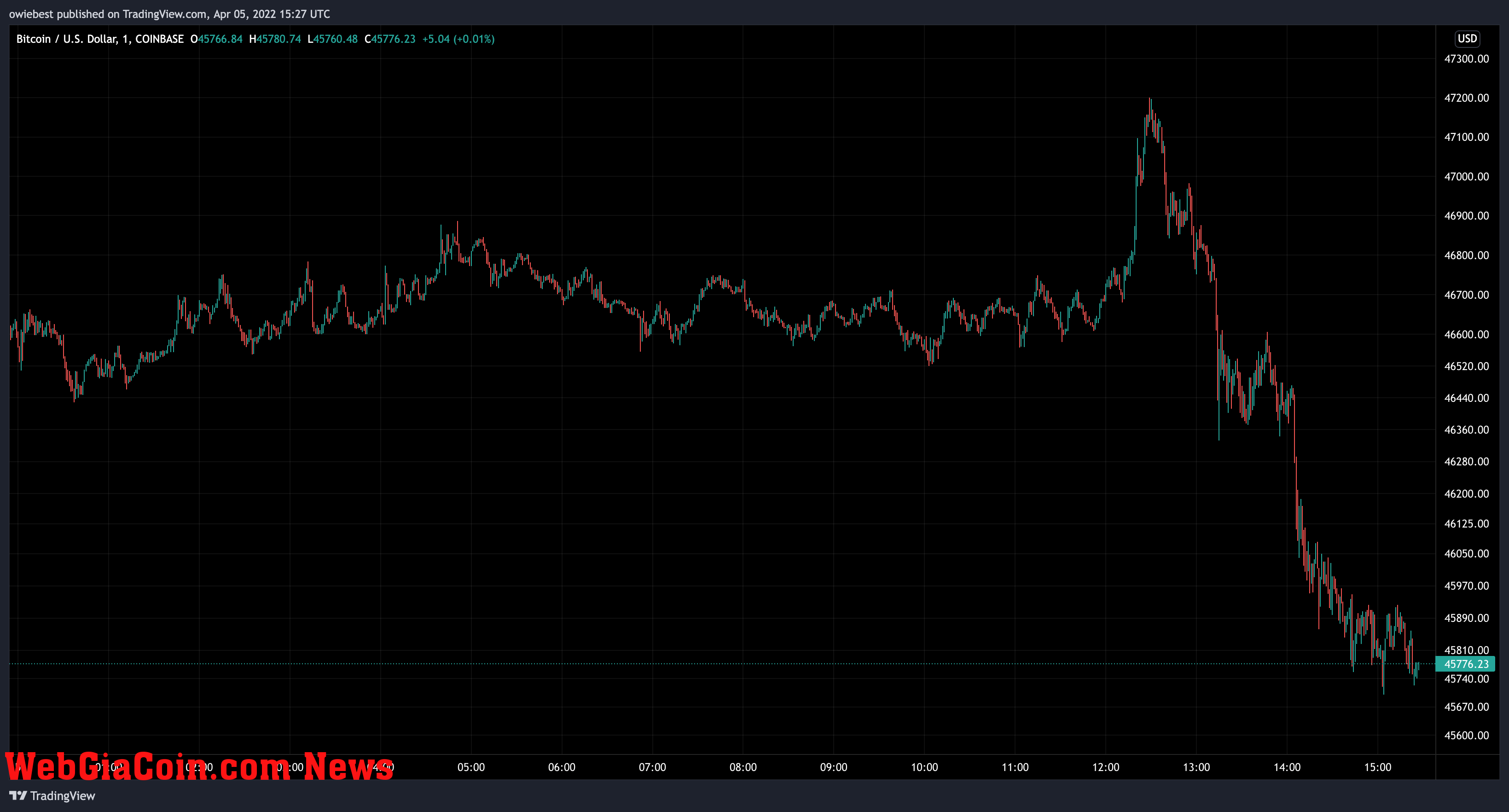Click the 46800.00 price axis label

coord(1466,255)
